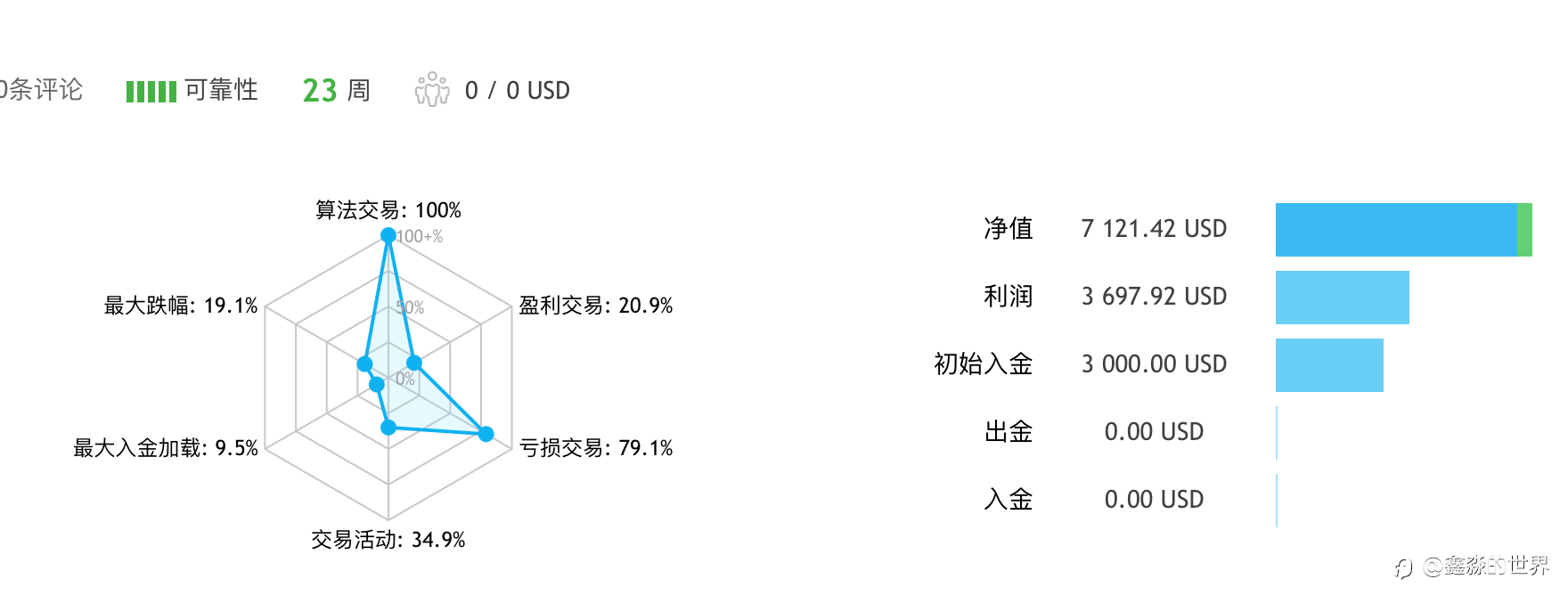Click the 23 周 weeks indicator
The width and height of the screenshot is (1568, 604).
point(336,90)
